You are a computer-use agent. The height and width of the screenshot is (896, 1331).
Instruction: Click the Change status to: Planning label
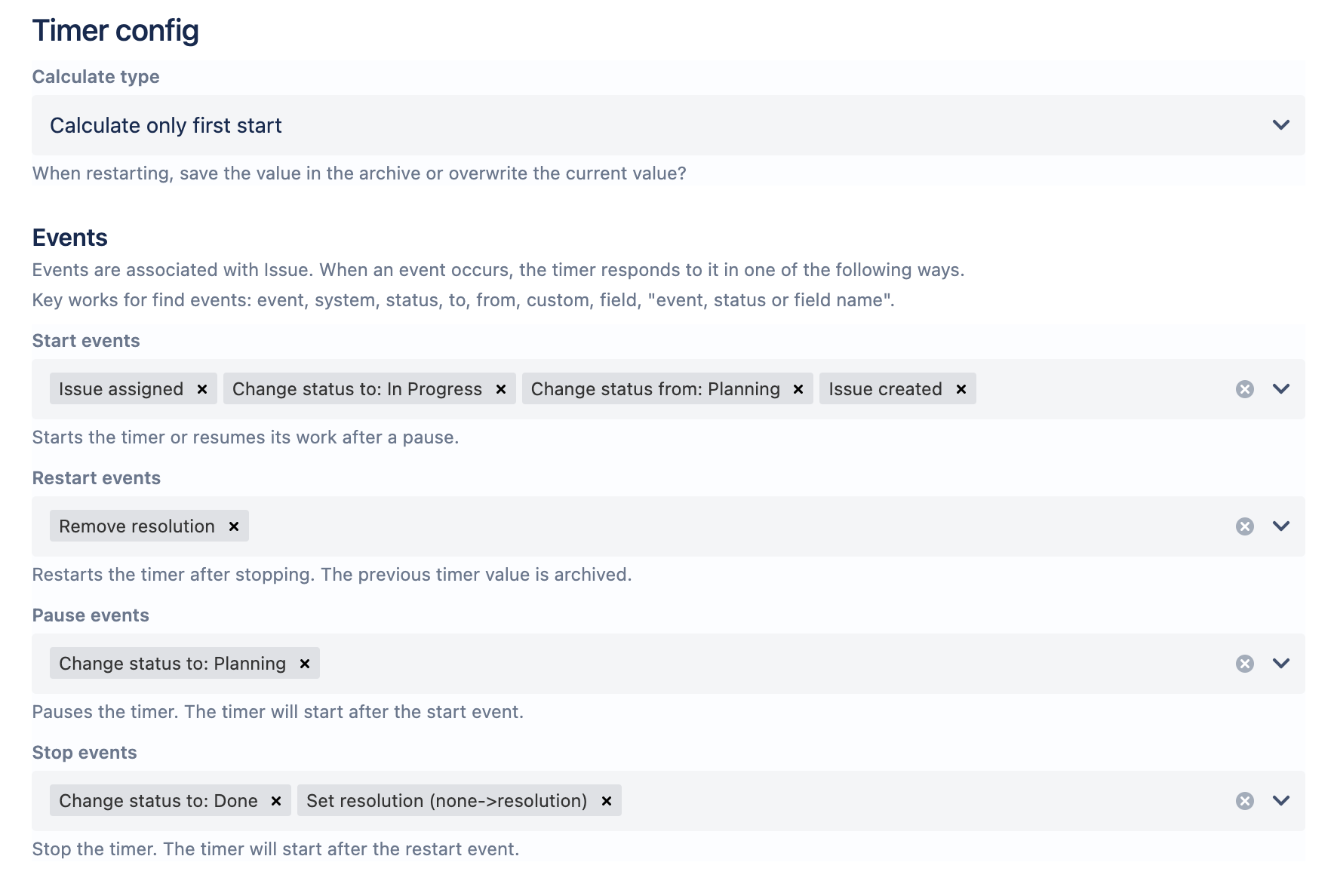tap(173, 664)
